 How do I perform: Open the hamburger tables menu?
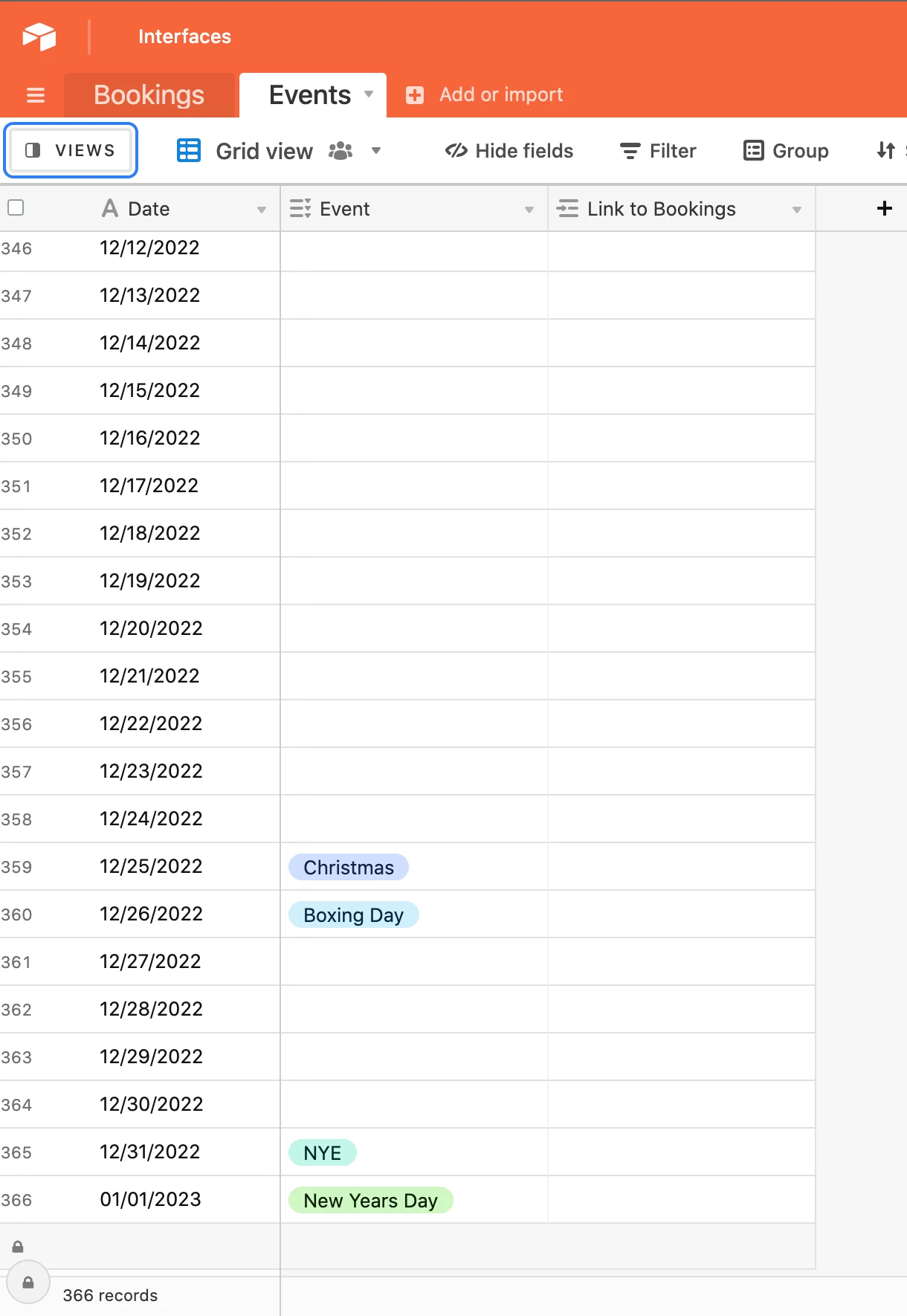pos(35,95)
